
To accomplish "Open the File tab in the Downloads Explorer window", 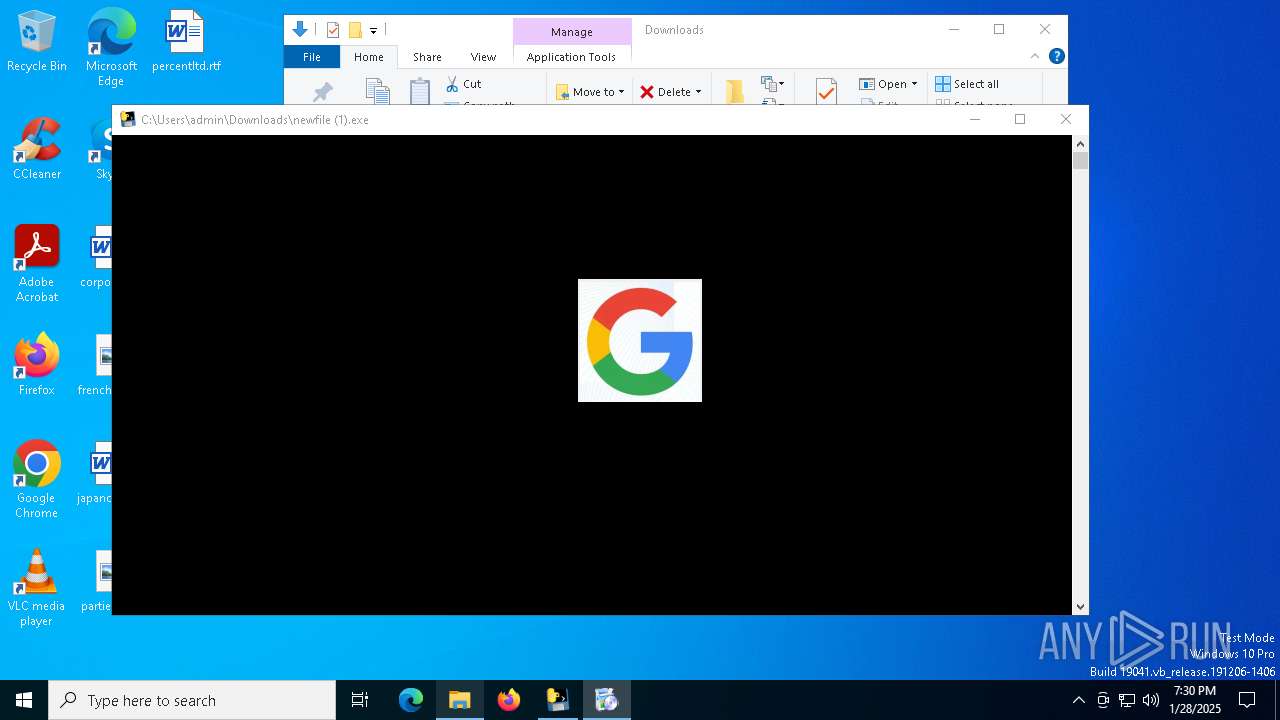I will [312, 57].
